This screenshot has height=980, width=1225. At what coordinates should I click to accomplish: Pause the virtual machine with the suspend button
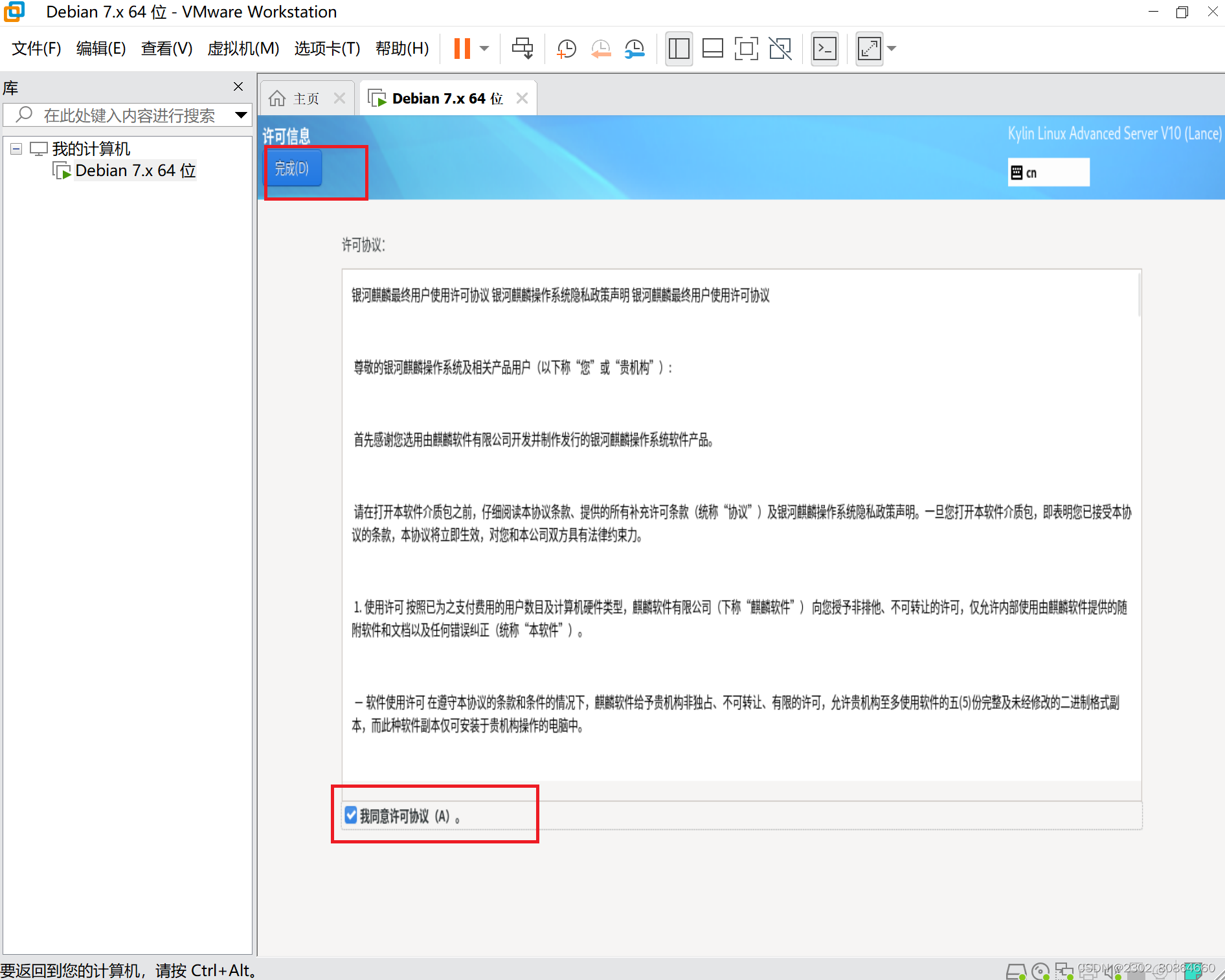point(462,49)
